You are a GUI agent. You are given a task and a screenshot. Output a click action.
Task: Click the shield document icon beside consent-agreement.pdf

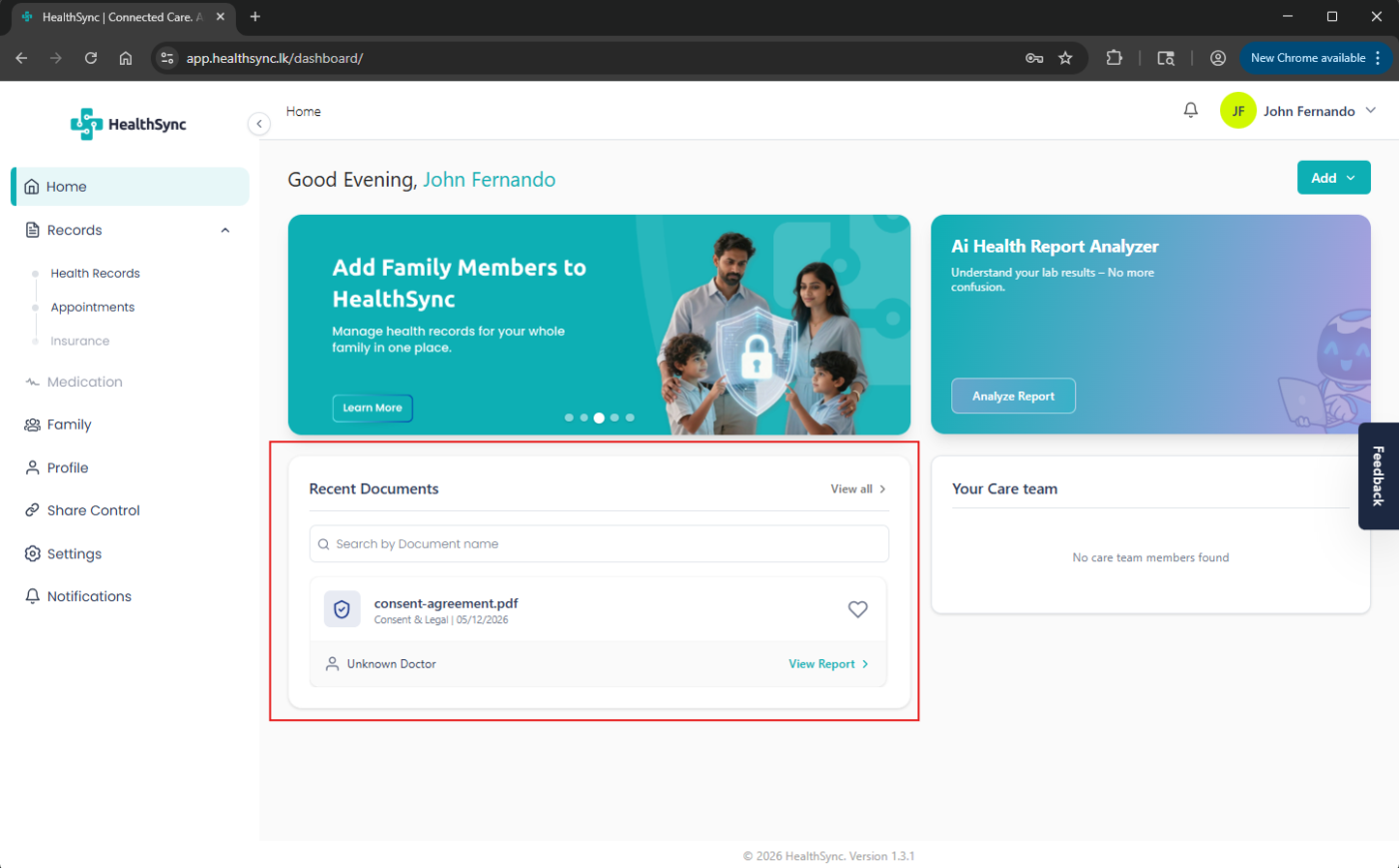click(342, 609)
